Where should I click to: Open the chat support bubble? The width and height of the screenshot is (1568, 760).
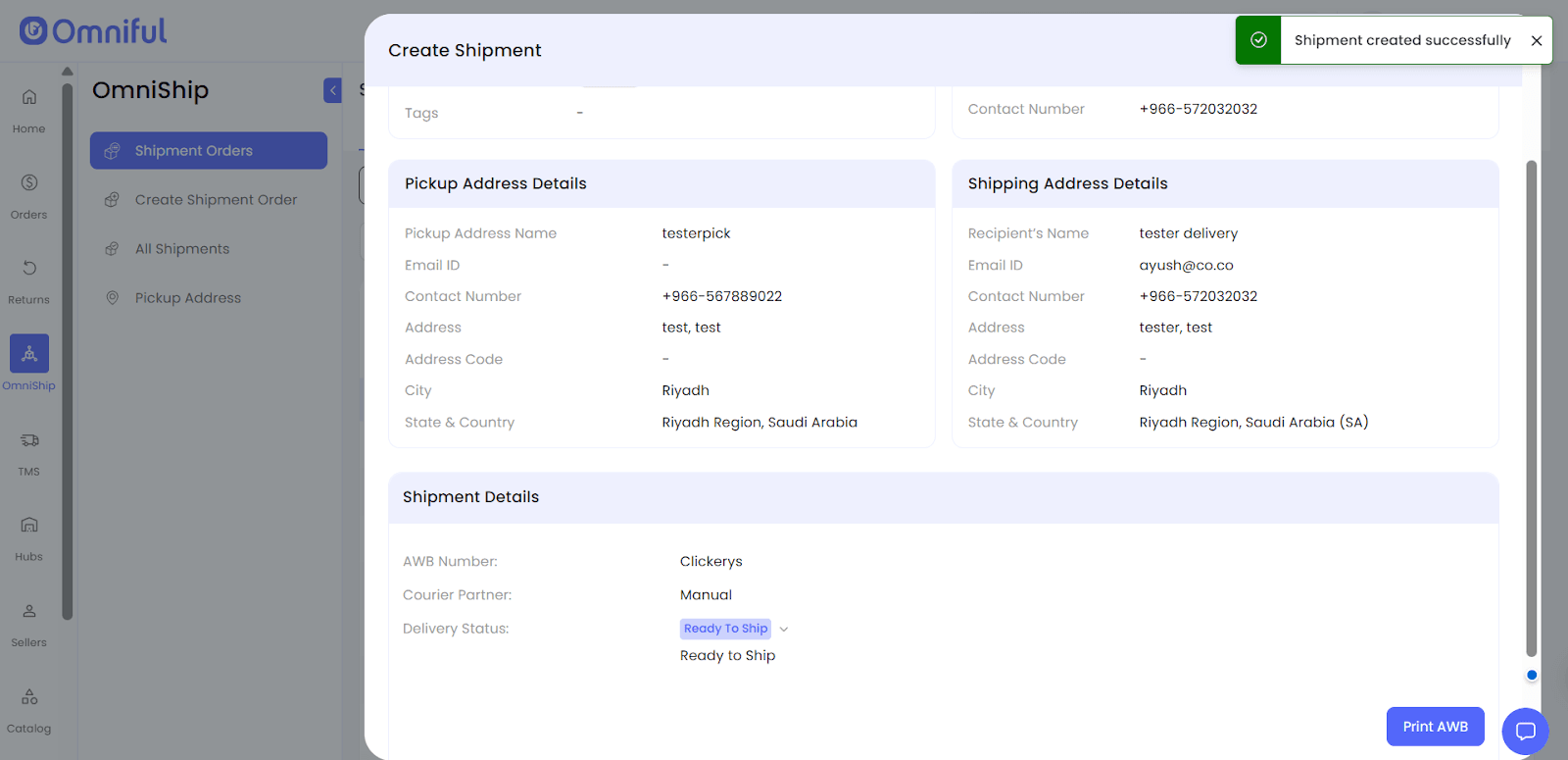point(1525,731)
